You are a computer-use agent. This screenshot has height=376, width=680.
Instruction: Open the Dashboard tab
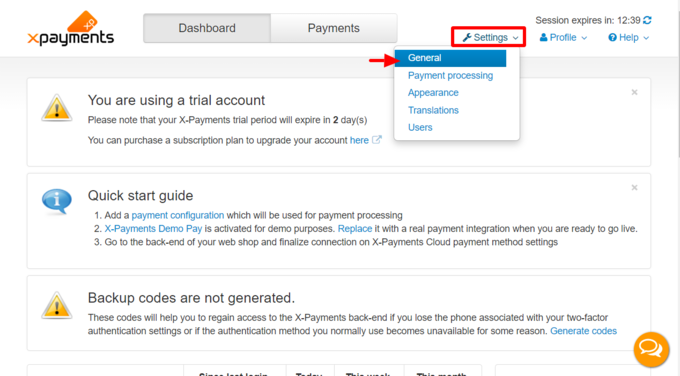[207, 28]
